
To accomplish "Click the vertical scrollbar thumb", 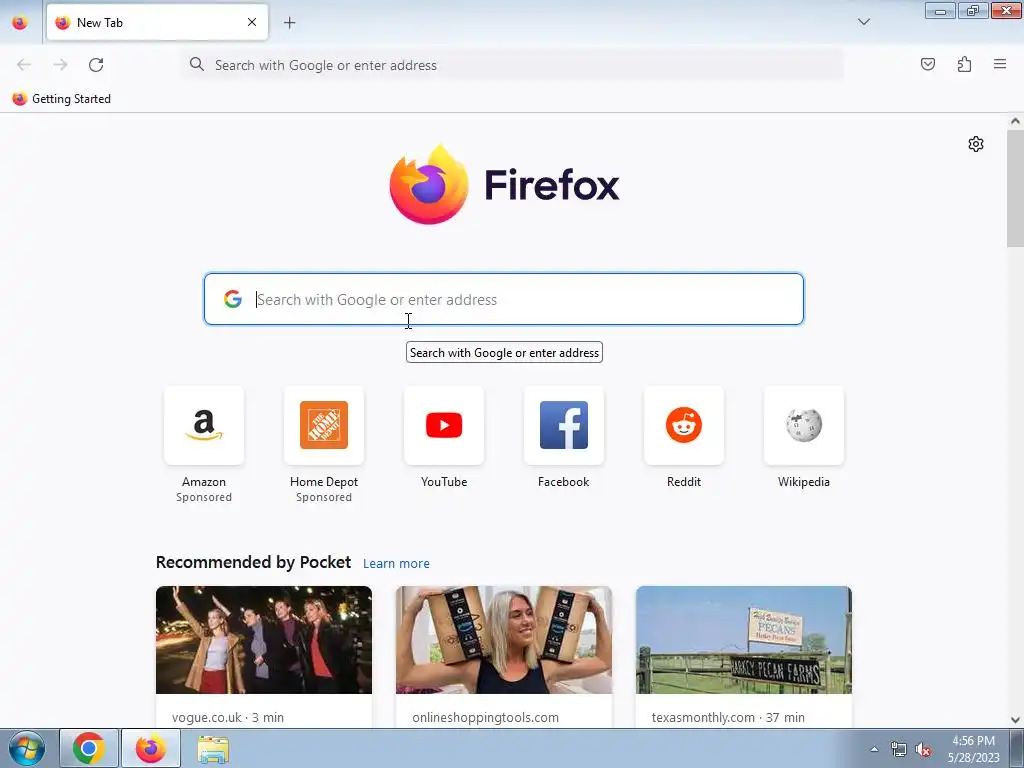I will pyautogui.click(x=1015, y=189).
